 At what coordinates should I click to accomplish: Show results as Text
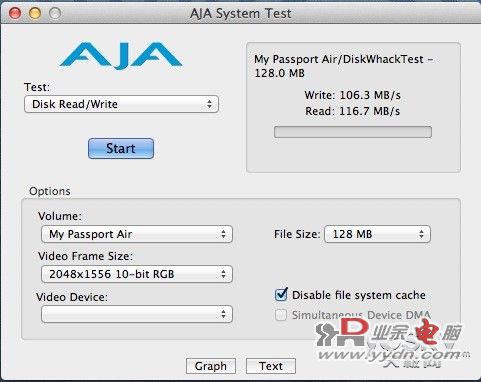pos(271,366)
